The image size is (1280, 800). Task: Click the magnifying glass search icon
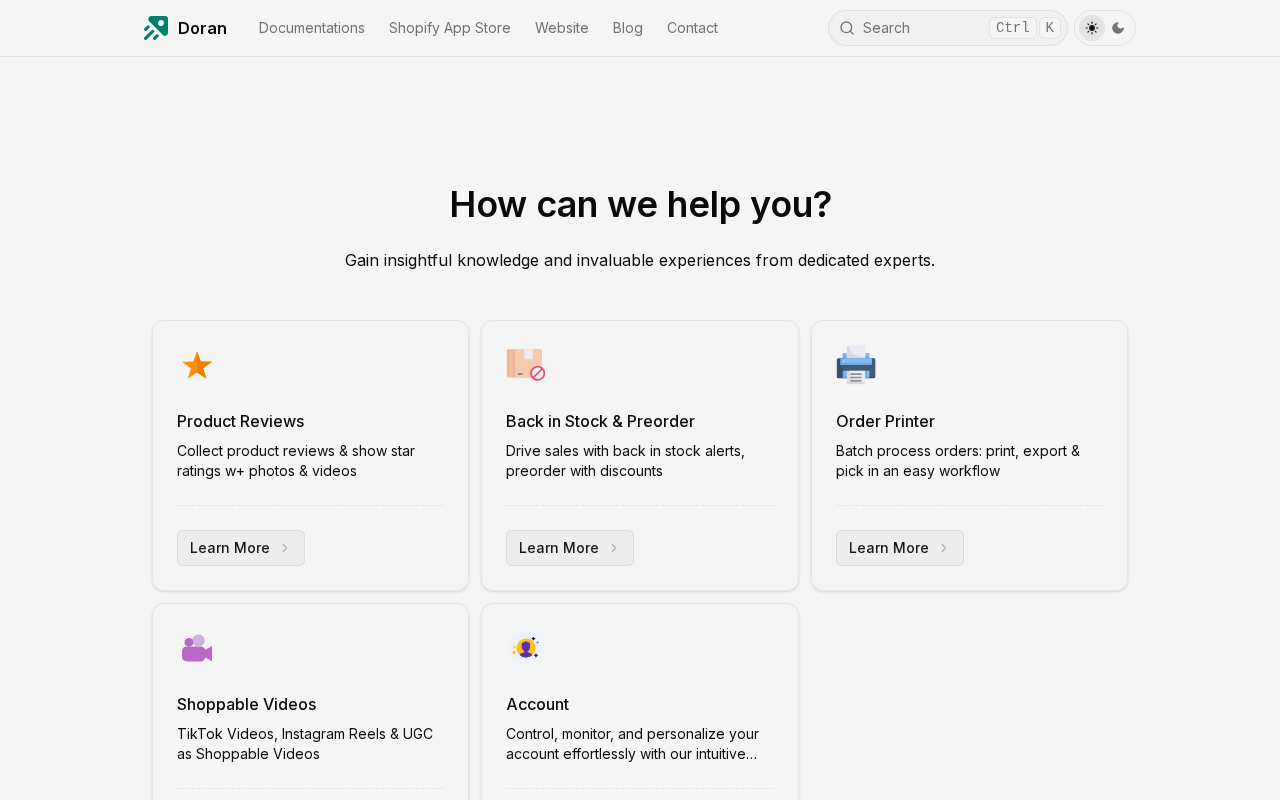(x=847, y=28)
